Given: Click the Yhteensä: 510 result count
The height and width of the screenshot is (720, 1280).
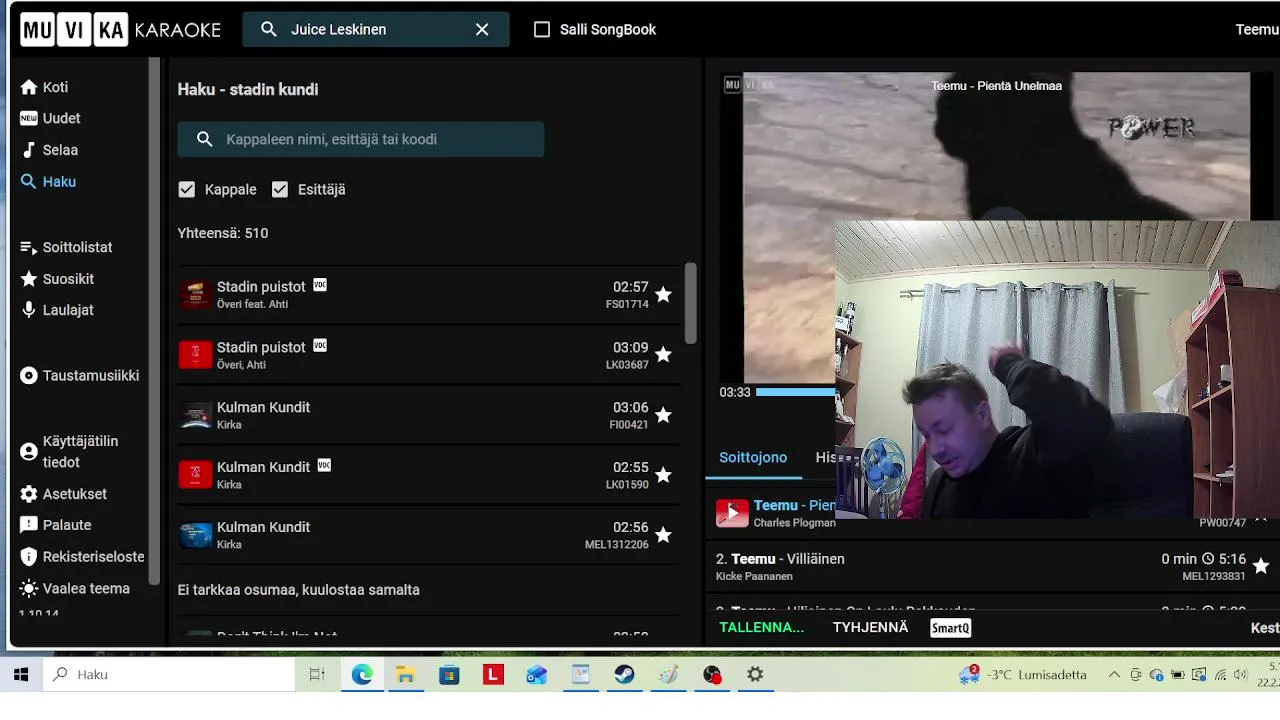Looking at the screenshot, I should click(x=223, y=233).
